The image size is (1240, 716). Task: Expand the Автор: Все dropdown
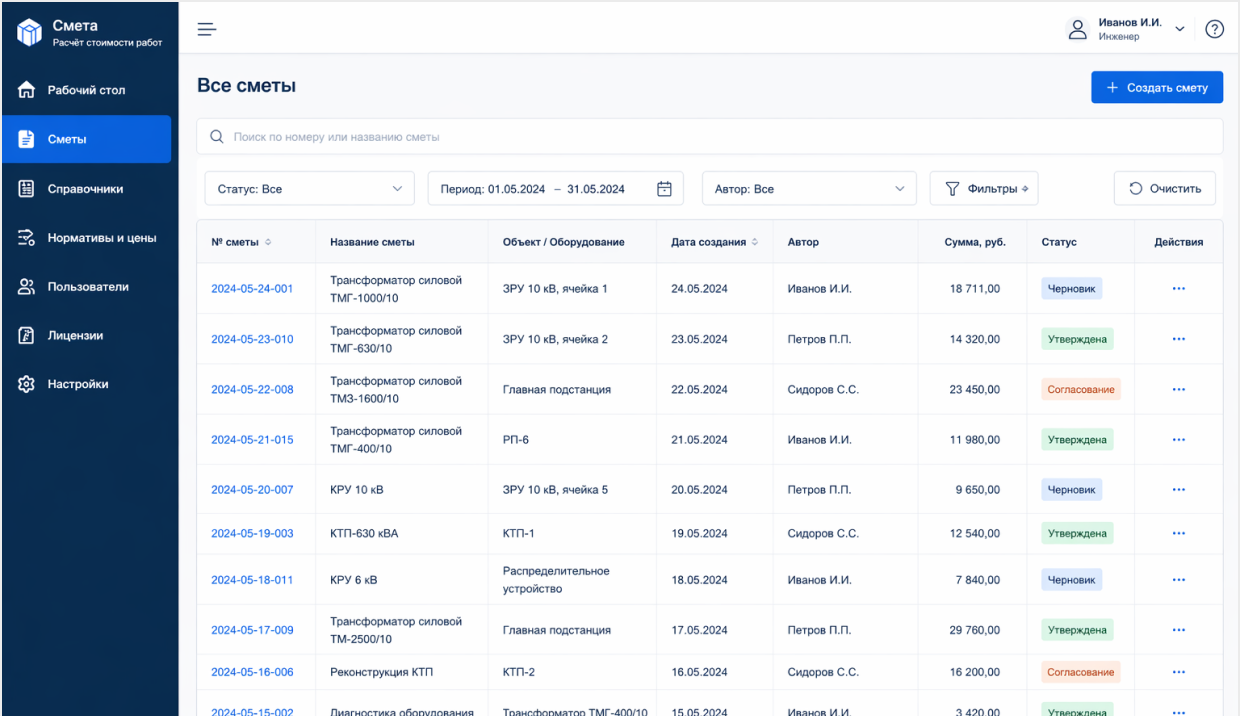(808, 189)
